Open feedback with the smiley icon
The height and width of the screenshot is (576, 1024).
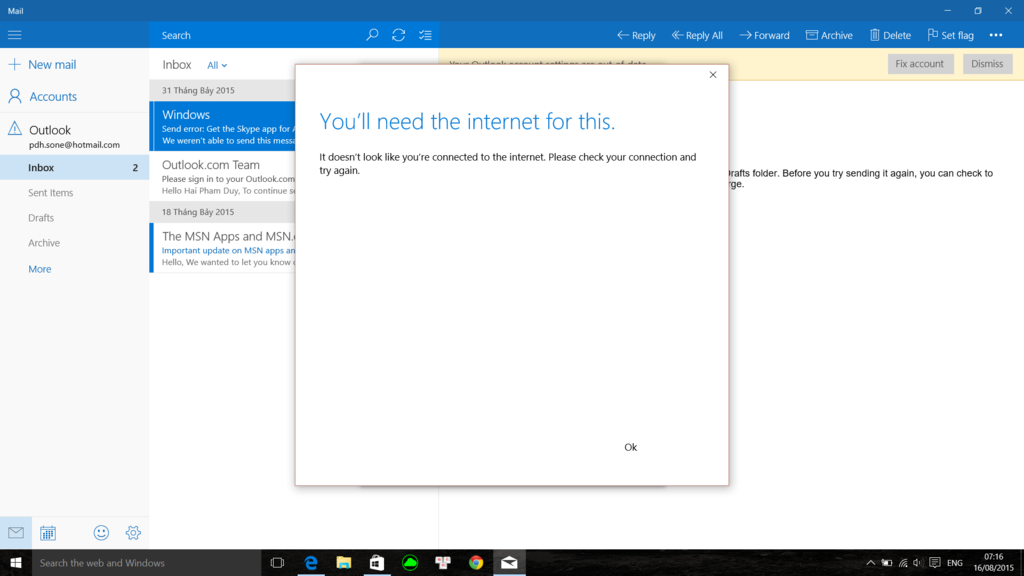click(x=101, y=533)
